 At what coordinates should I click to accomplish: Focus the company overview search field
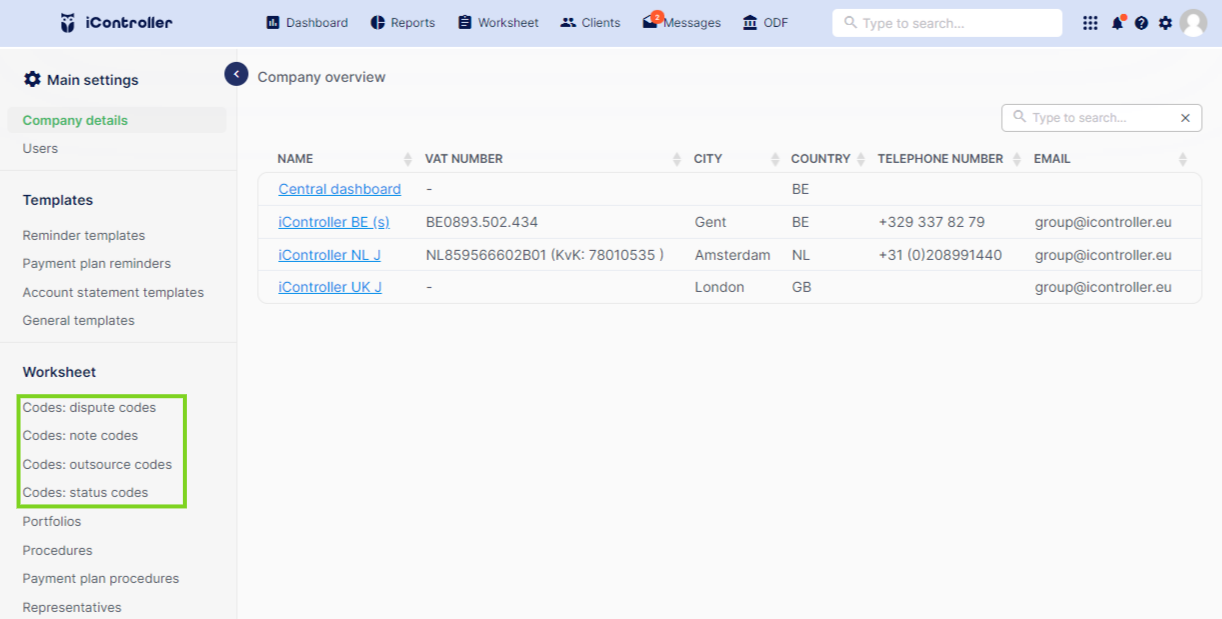coord(1101,118)
